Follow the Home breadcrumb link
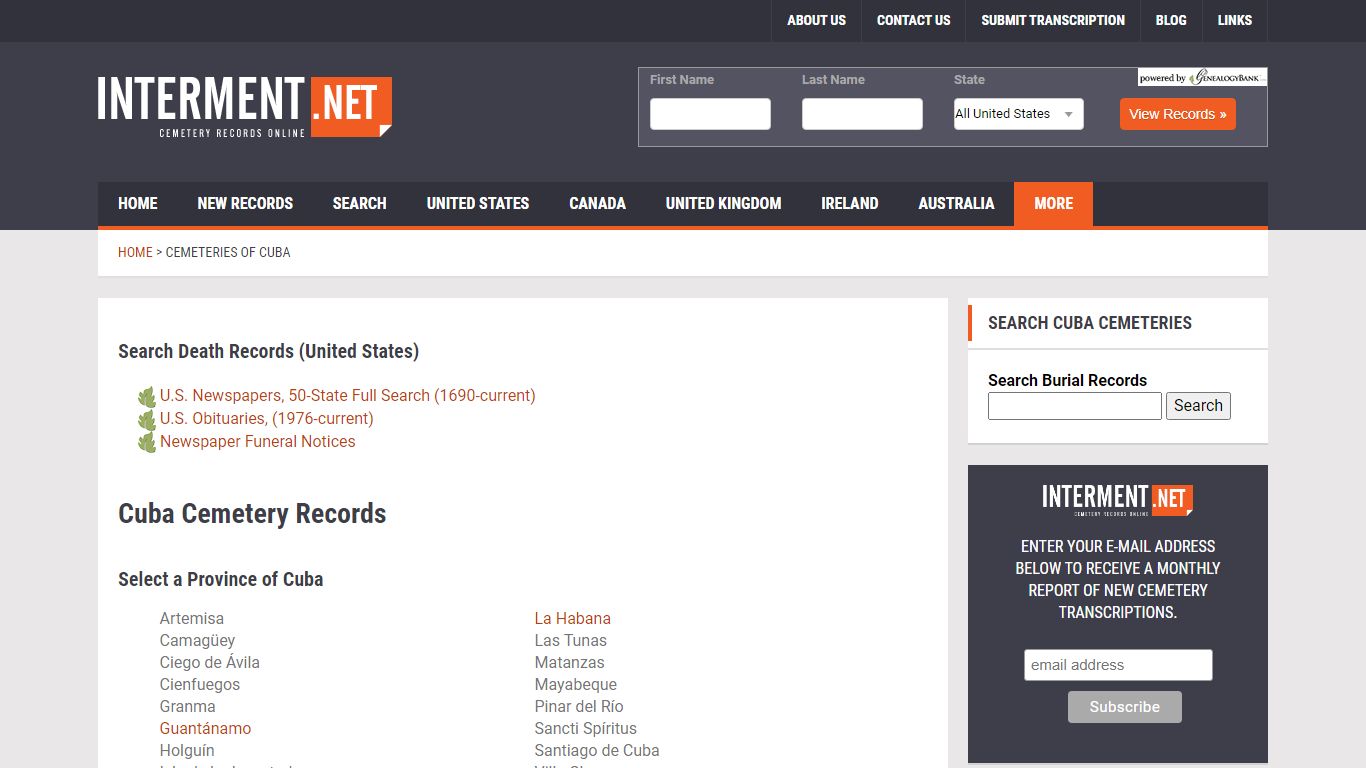This screenshot has width=1366, height=768. point(135,252)
